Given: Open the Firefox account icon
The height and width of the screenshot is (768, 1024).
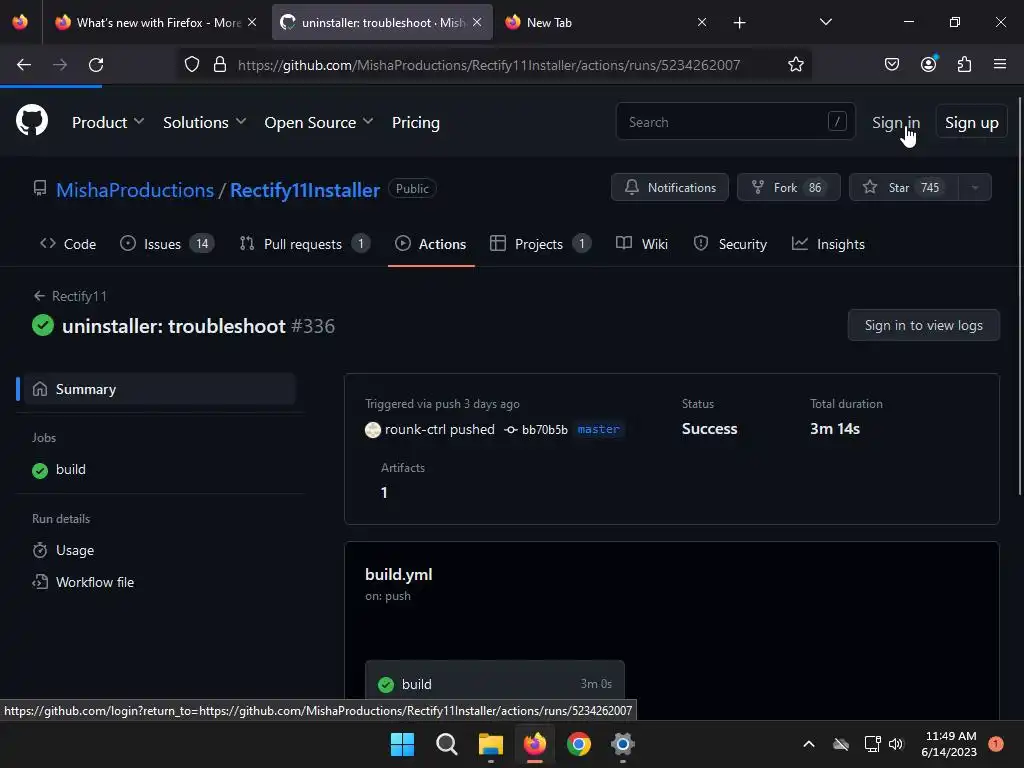Looking at the screenshot, I should tap(928, 64).
